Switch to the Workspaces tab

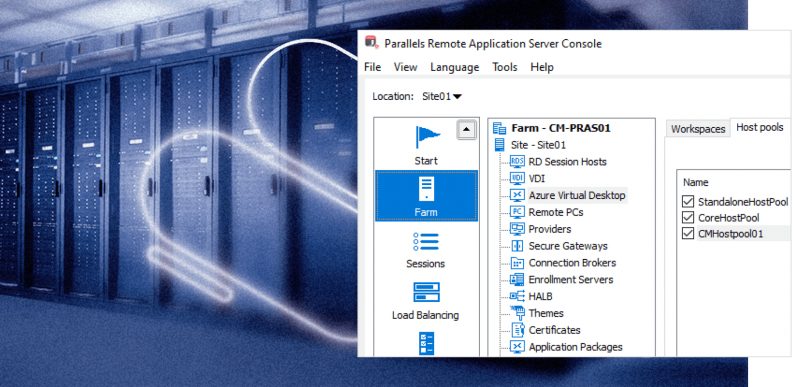point(697,129)
